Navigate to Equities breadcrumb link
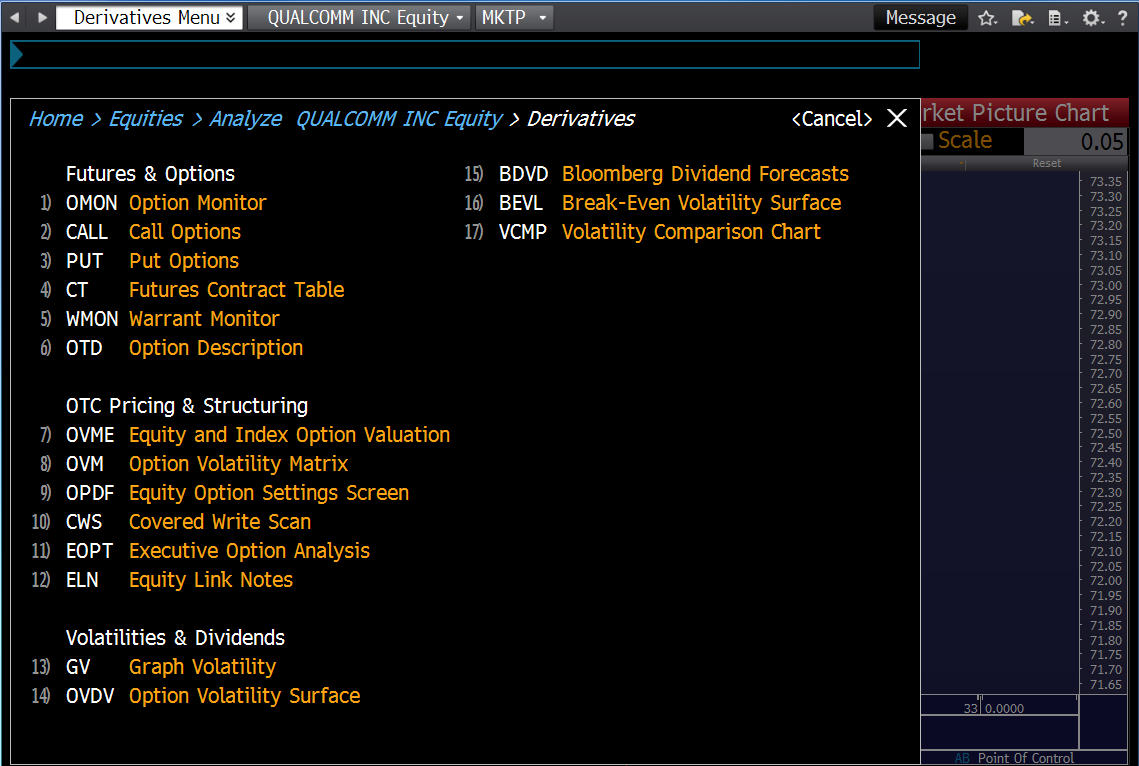This screenshot has height=766, width=1139. click(146, 118)
